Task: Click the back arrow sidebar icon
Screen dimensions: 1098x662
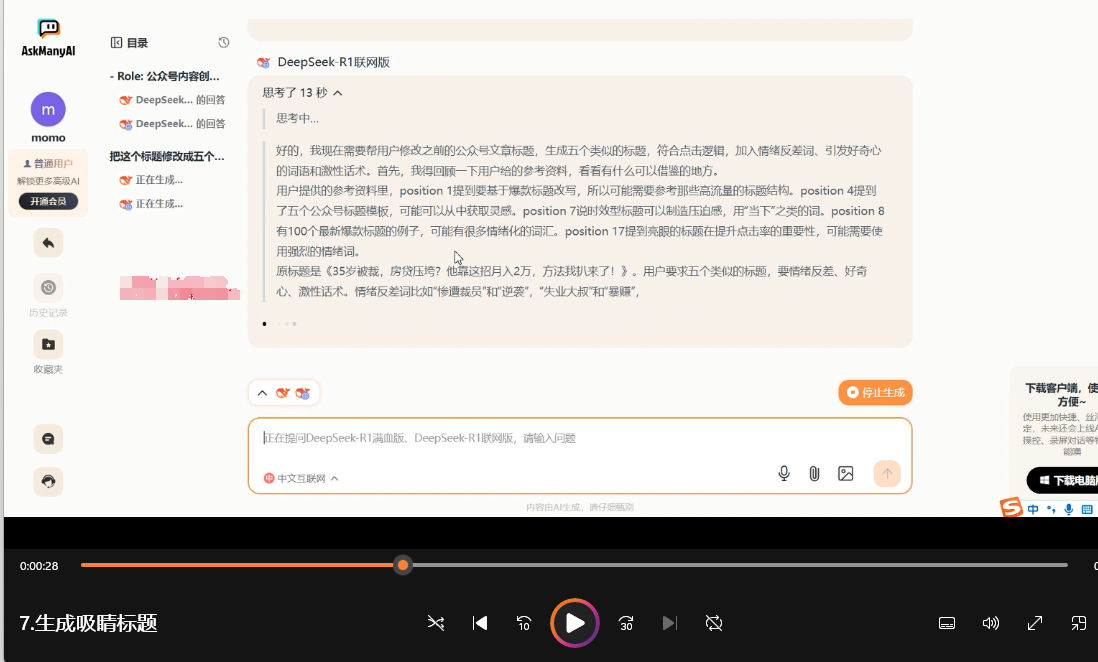Action: pos(48,243)
